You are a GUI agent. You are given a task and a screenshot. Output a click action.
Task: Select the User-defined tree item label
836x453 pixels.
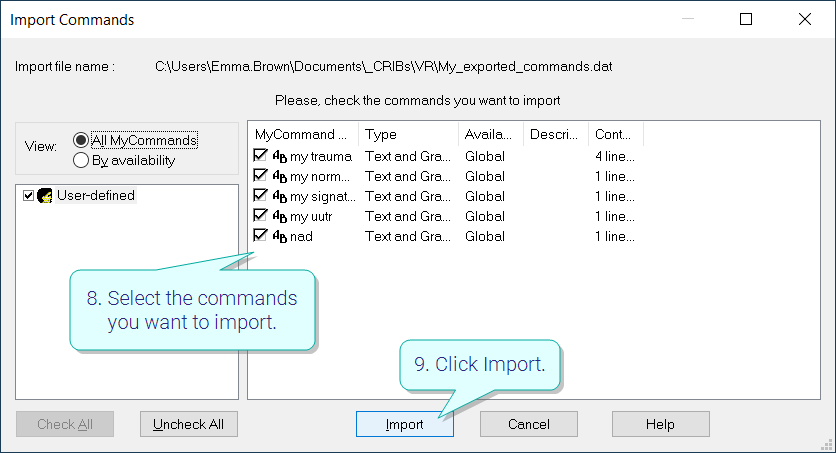point(96,196)
